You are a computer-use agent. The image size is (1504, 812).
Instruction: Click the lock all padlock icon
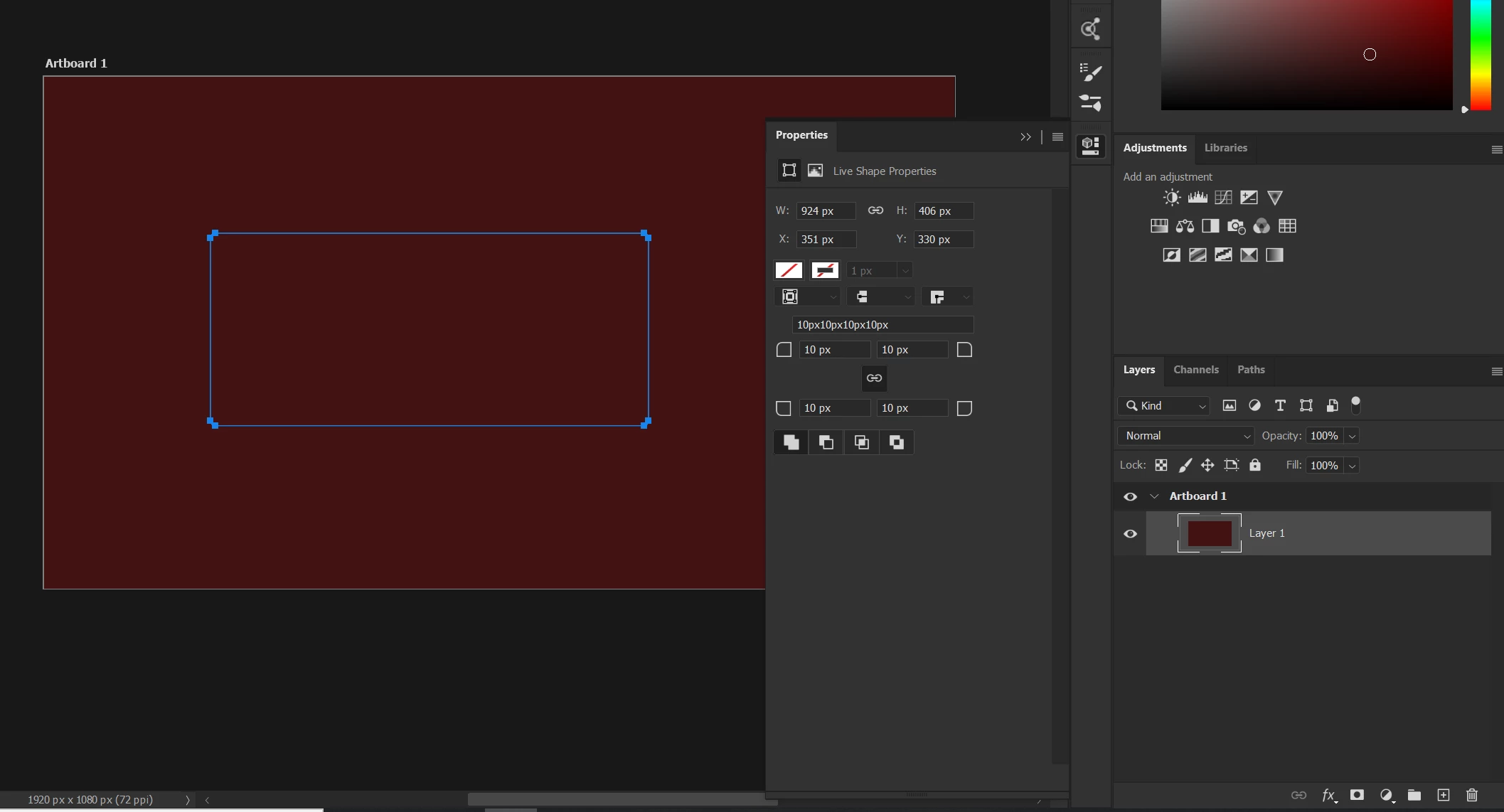coord(1255,465)
